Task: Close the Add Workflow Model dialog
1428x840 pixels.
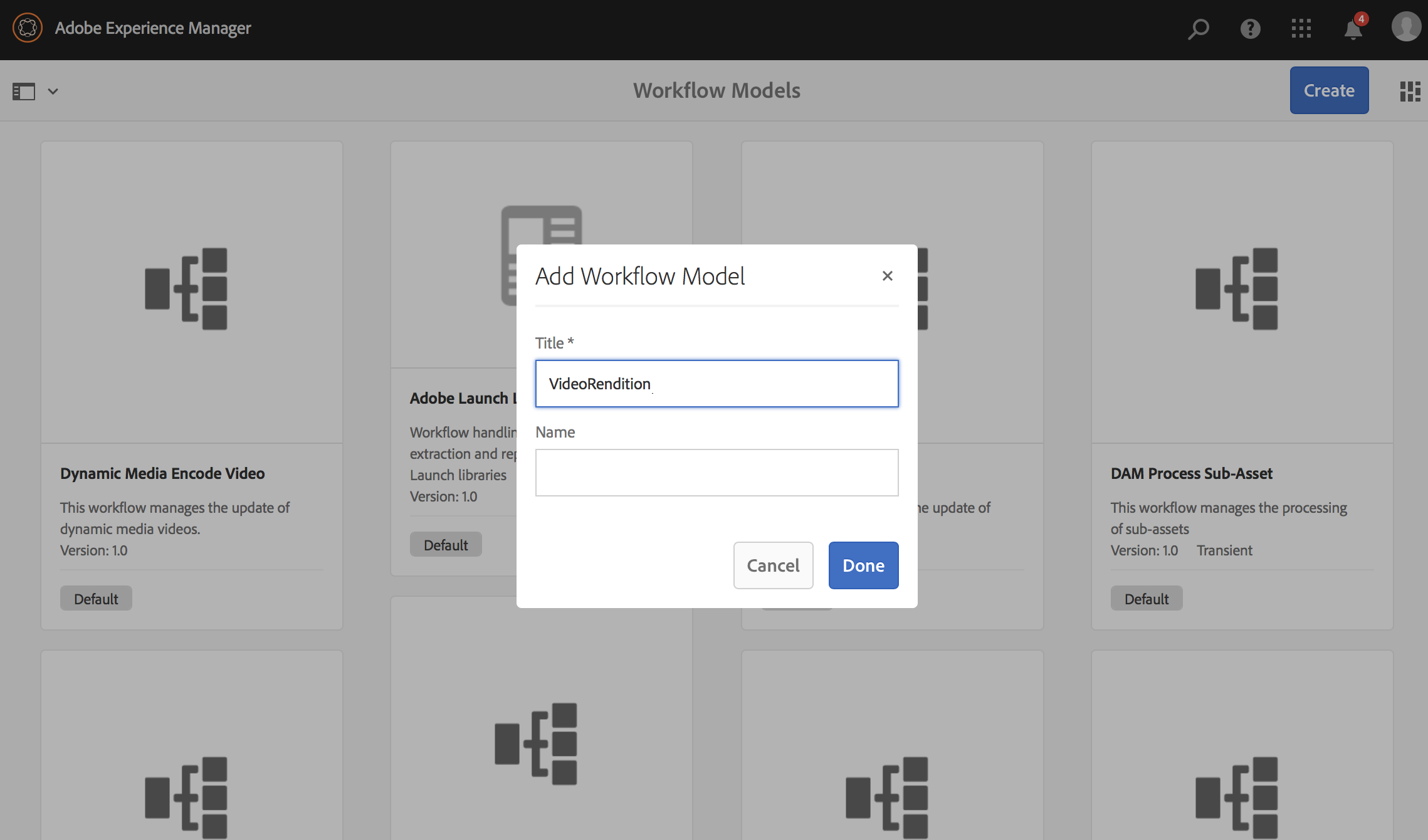Action: click(887, 276)
